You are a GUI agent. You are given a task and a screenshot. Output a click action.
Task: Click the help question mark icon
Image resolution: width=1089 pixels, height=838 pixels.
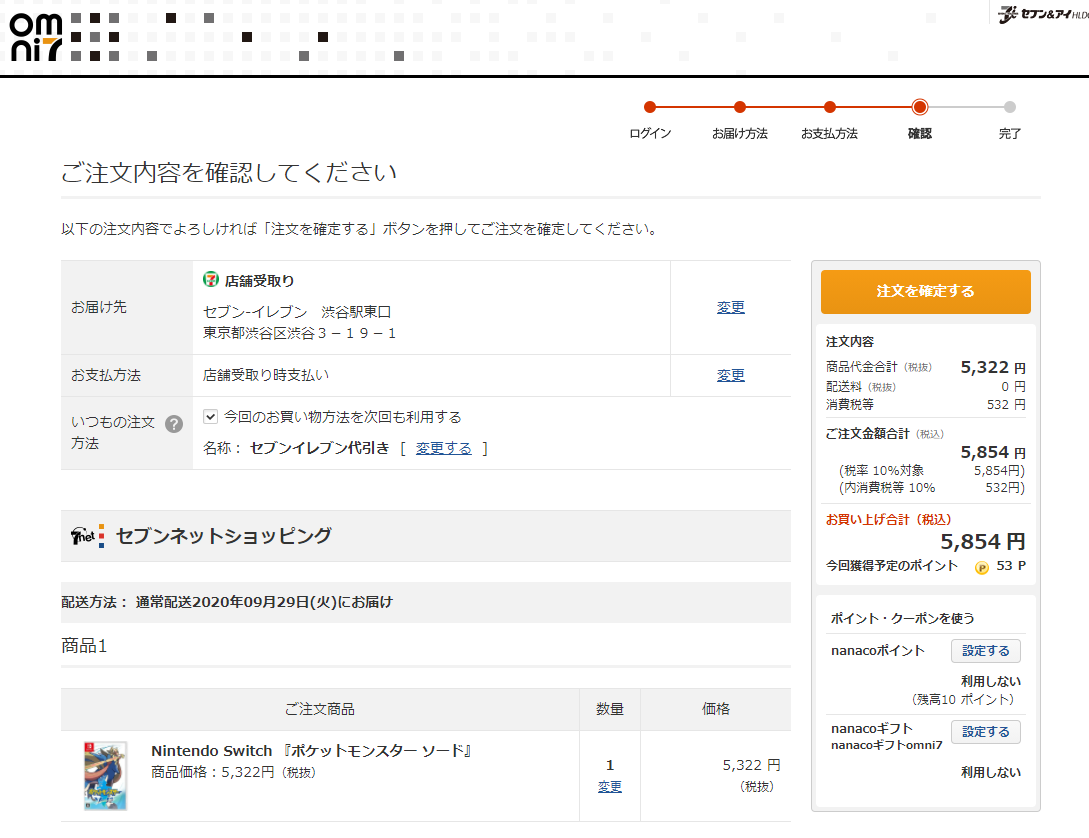pyautogui.click(x=174, y=424)
